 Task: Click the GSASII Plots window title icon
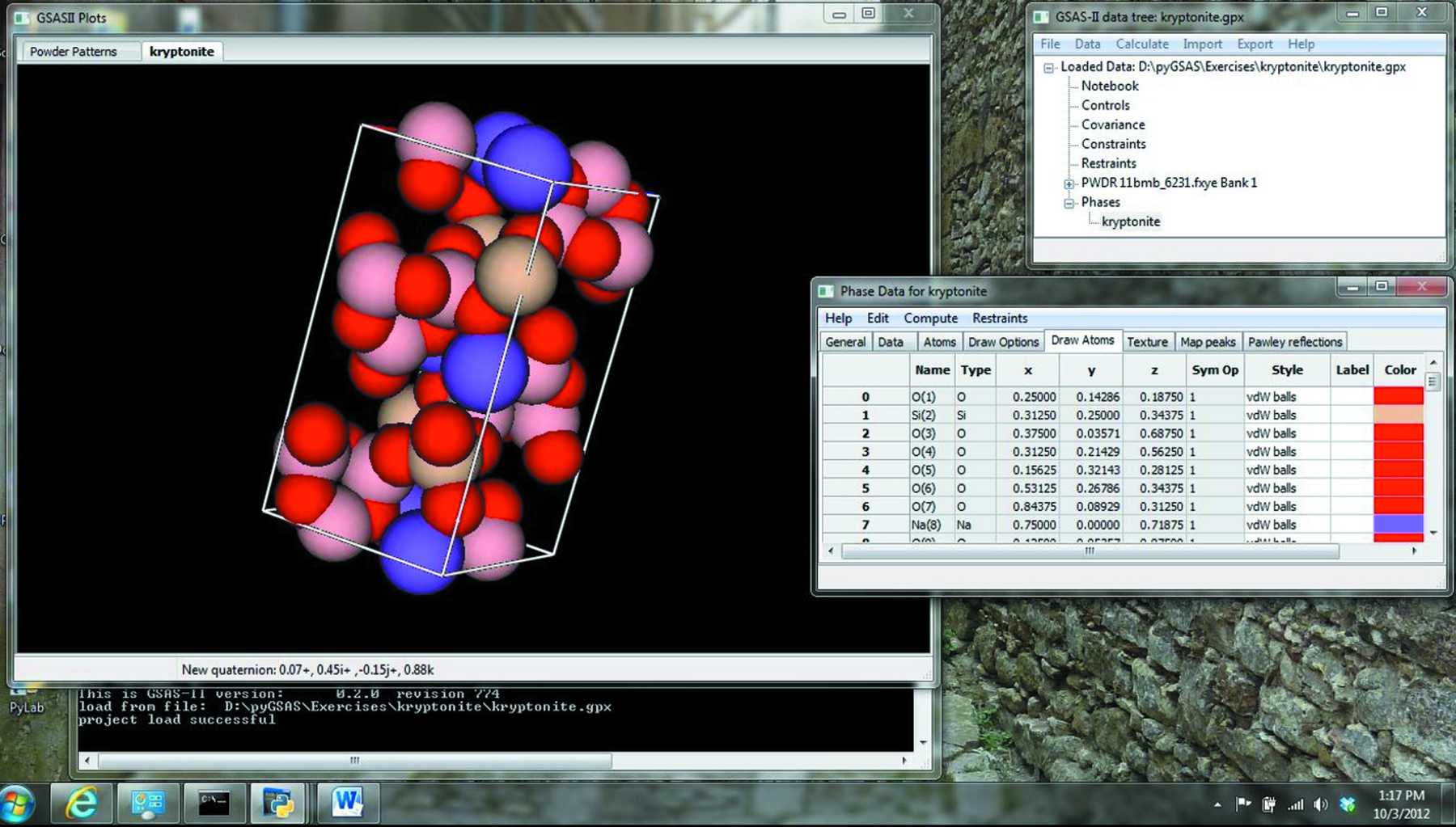tap(22, 17)
